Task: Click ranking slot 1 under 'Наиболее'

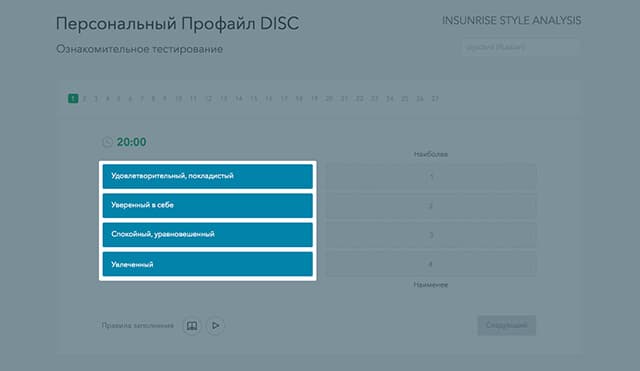Action: [431, 176]
